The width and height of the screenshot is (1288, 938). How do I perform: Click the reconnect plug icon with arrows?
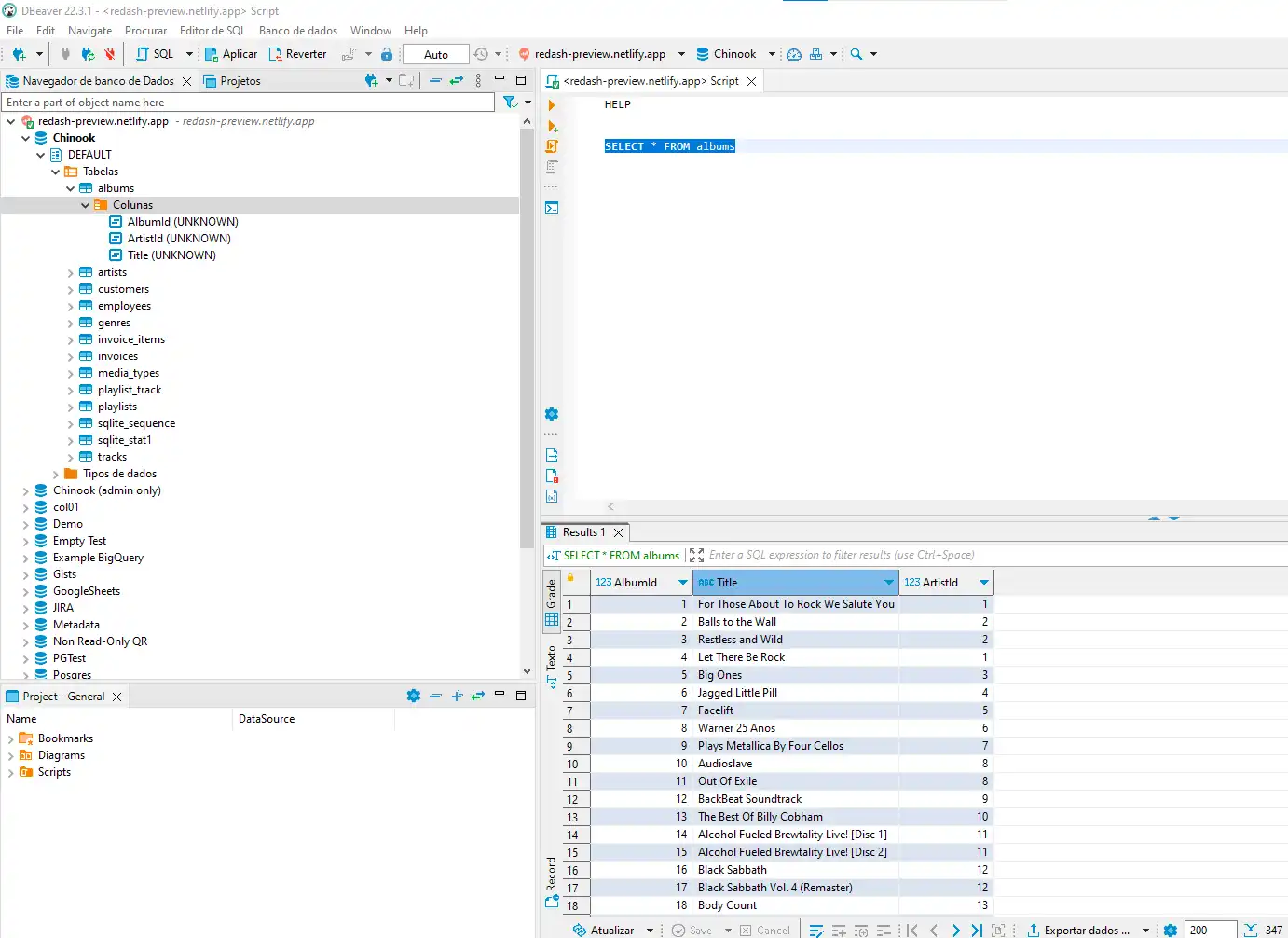tap(88, 54)
